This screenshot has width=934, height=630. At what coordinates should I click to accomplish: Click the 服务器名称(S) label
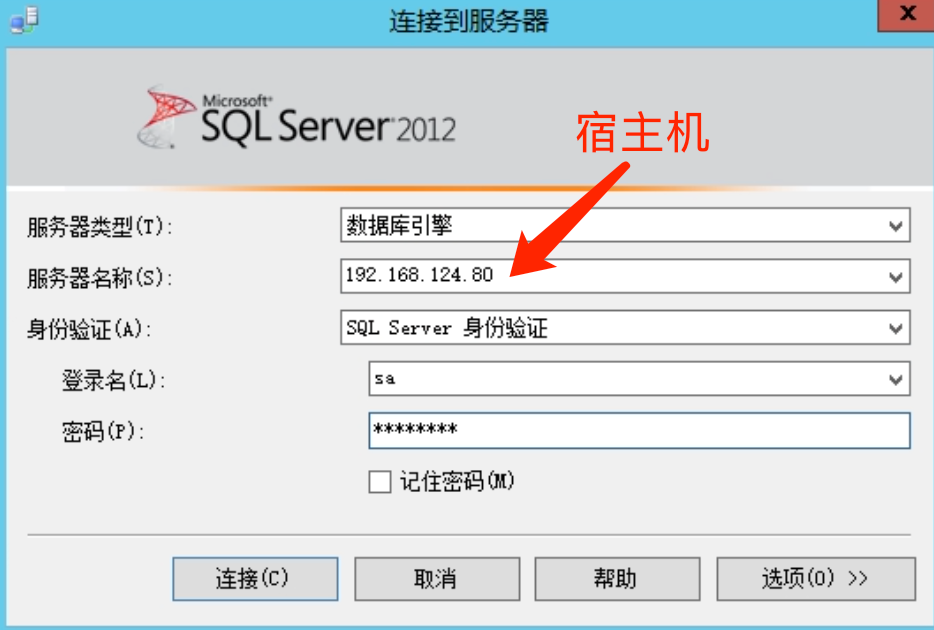click(99, 278)
